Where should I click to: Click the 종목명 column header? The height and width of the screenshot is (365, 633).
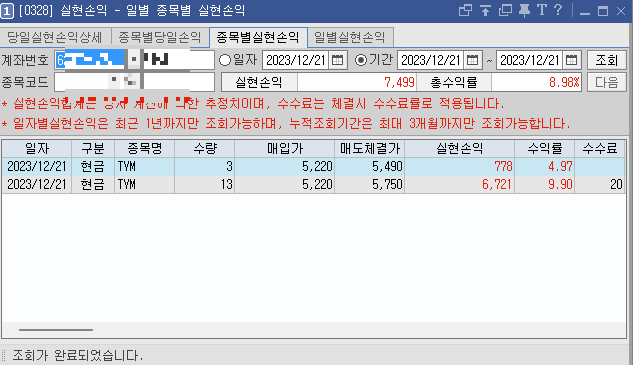click(145, 149)
